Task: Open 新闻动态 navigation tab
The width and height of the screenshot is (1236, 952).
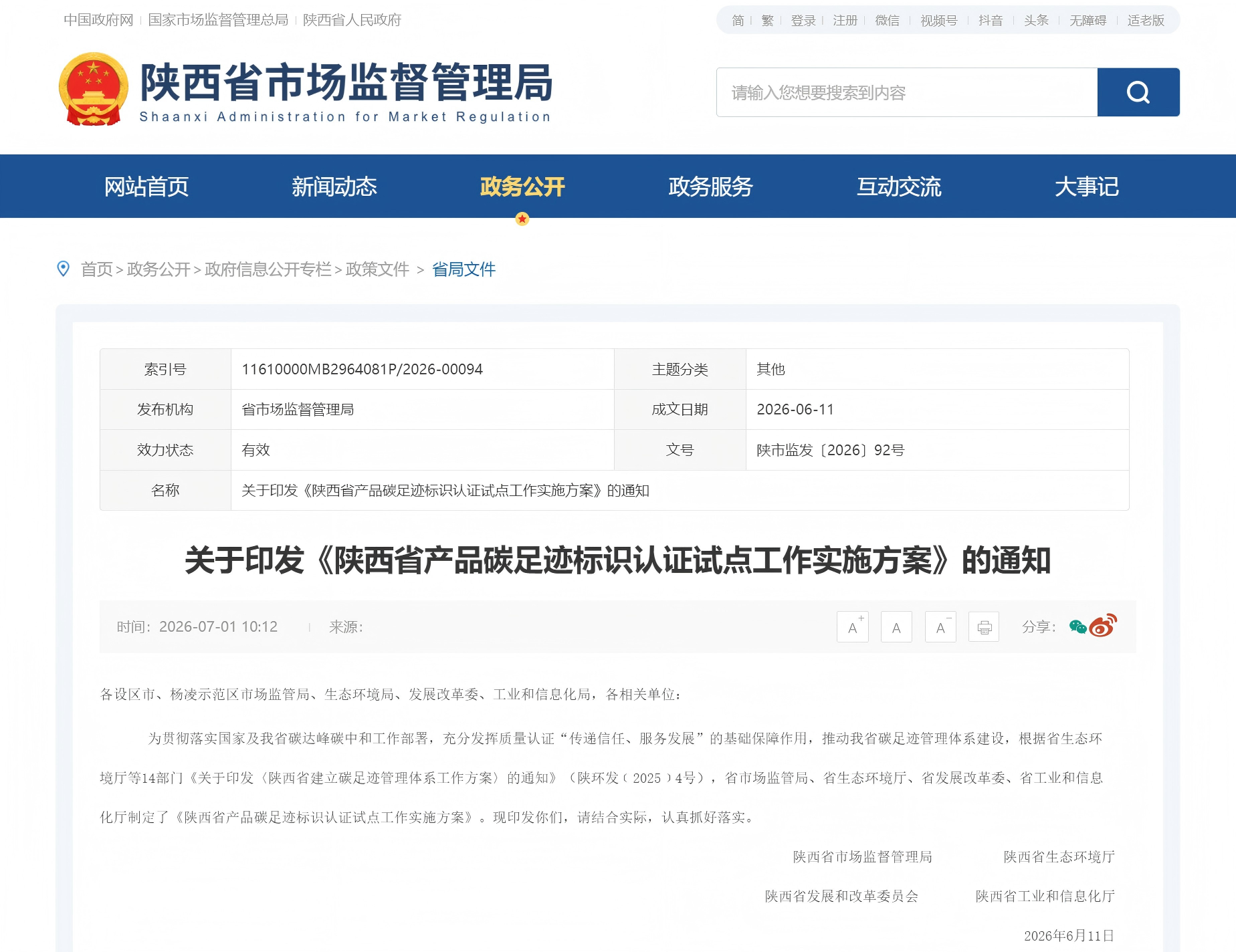Action: (x=334, y=187)
